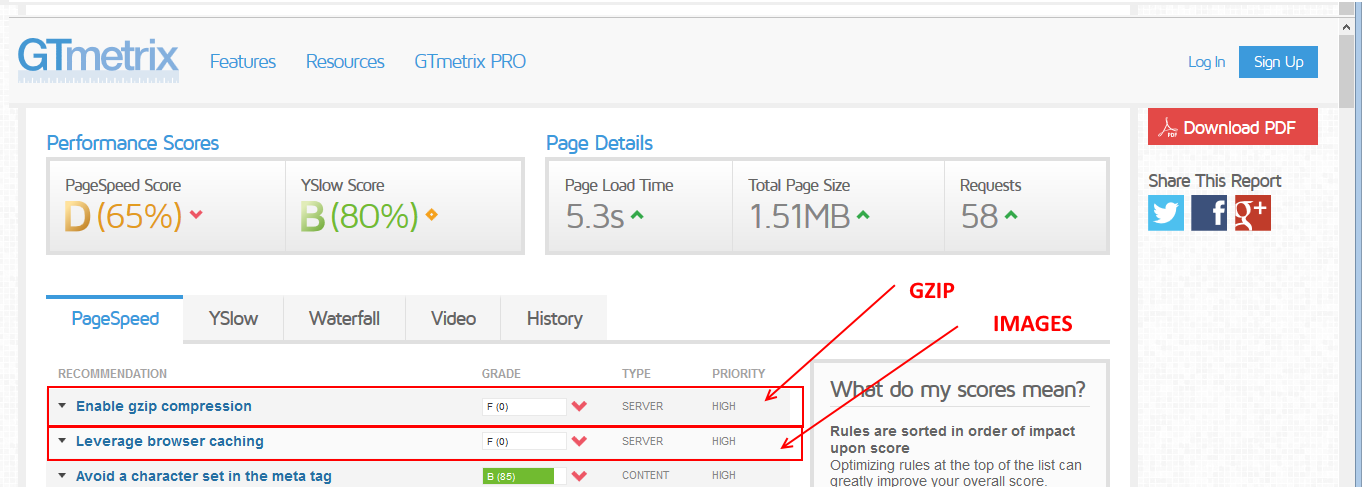Click the 58 requests value
Viewport: 1362px width, 487px height.
(979, 216)
